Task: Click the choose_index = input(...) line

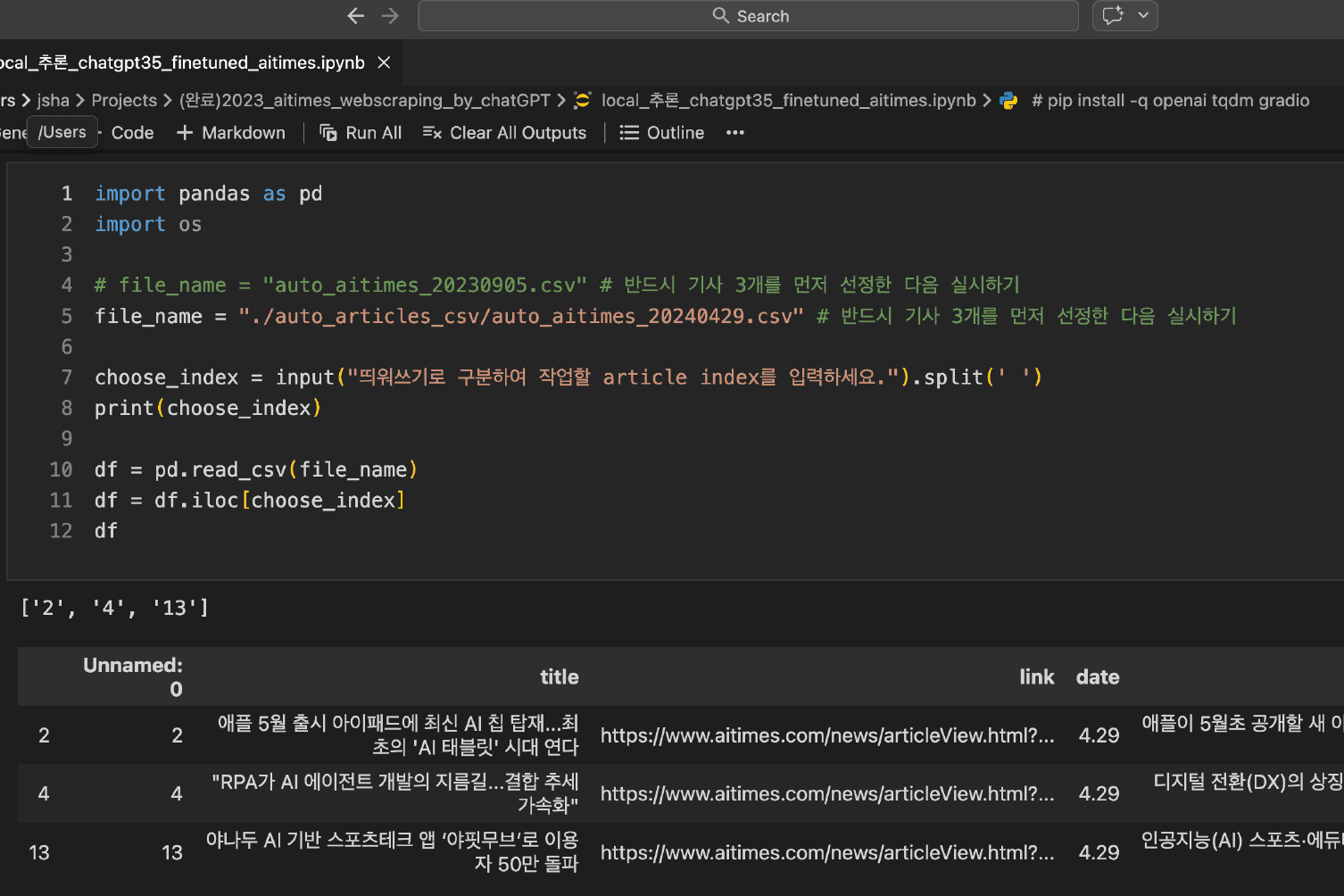Action: tap(568, 377)
